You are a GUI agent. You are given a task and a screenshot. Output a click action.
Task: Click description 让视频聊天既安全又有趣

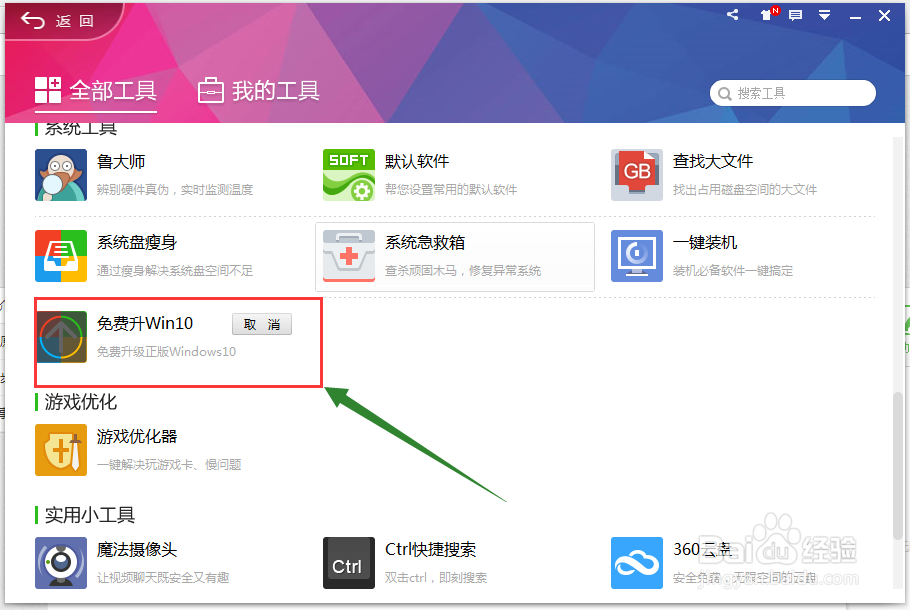click(x=162, y=578)
